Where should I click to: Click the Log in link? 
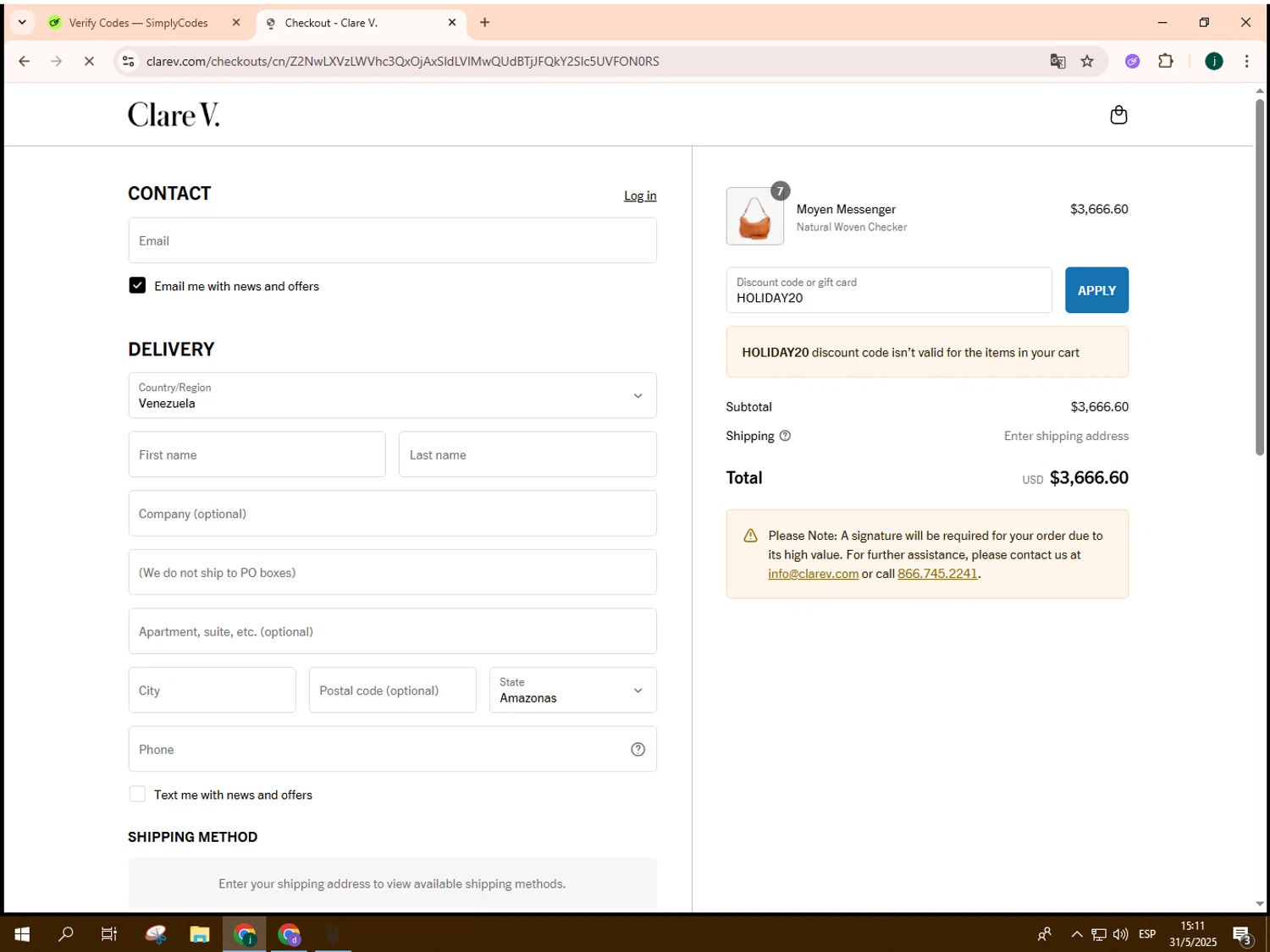(x=640, y=195)
